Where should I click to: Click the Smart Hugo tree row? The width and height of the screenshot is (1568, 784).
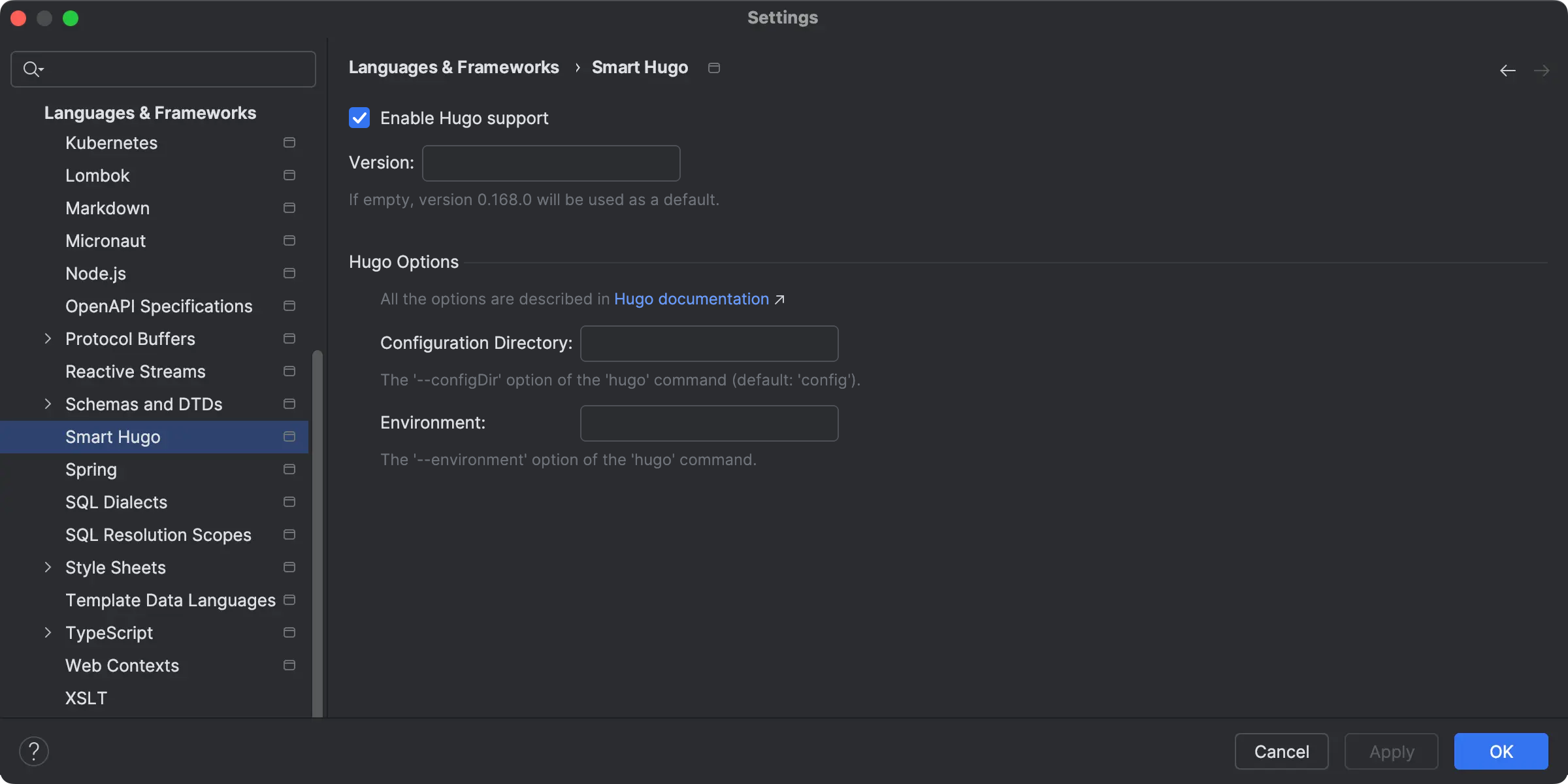coord(154,436)
